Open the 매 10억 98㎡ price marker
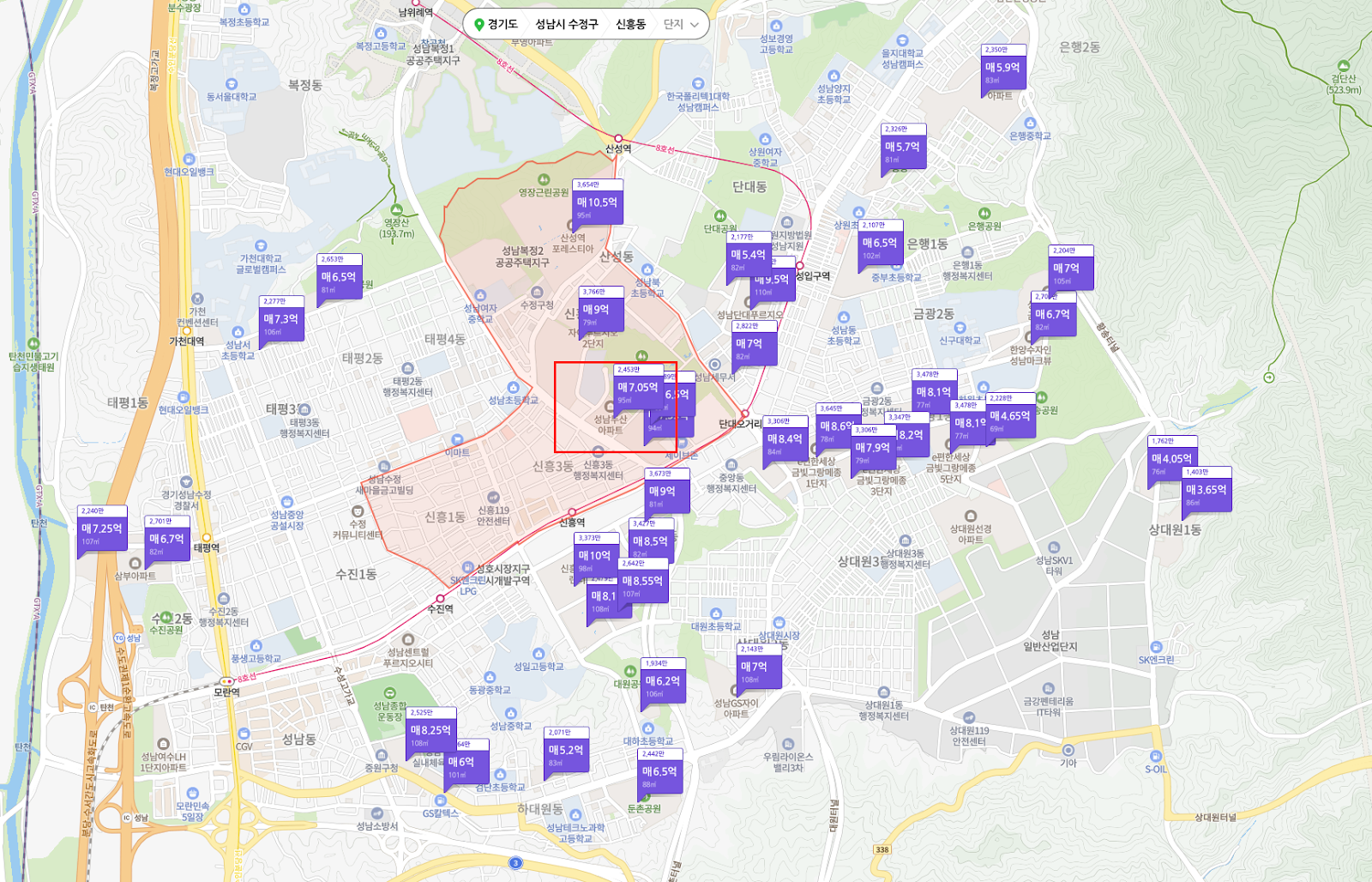 (596, 556)
